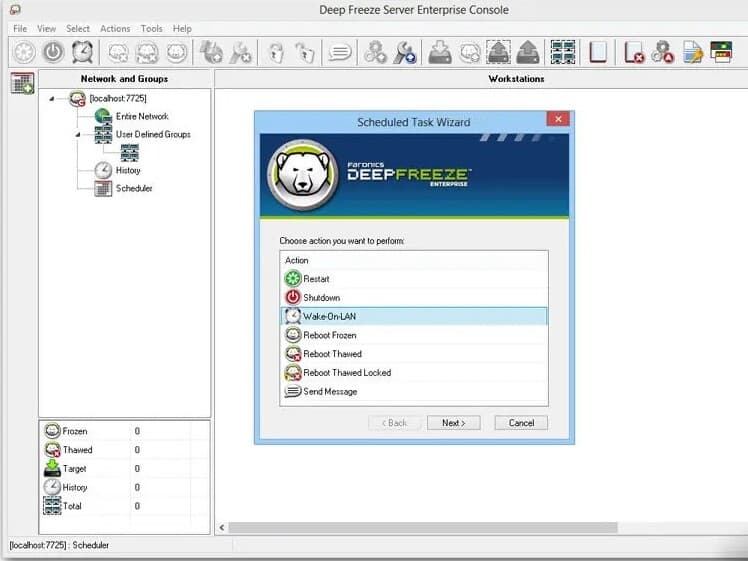Select Restart in the wizard action list
Screen dimensions: 748x561
[x=316, y=279]
